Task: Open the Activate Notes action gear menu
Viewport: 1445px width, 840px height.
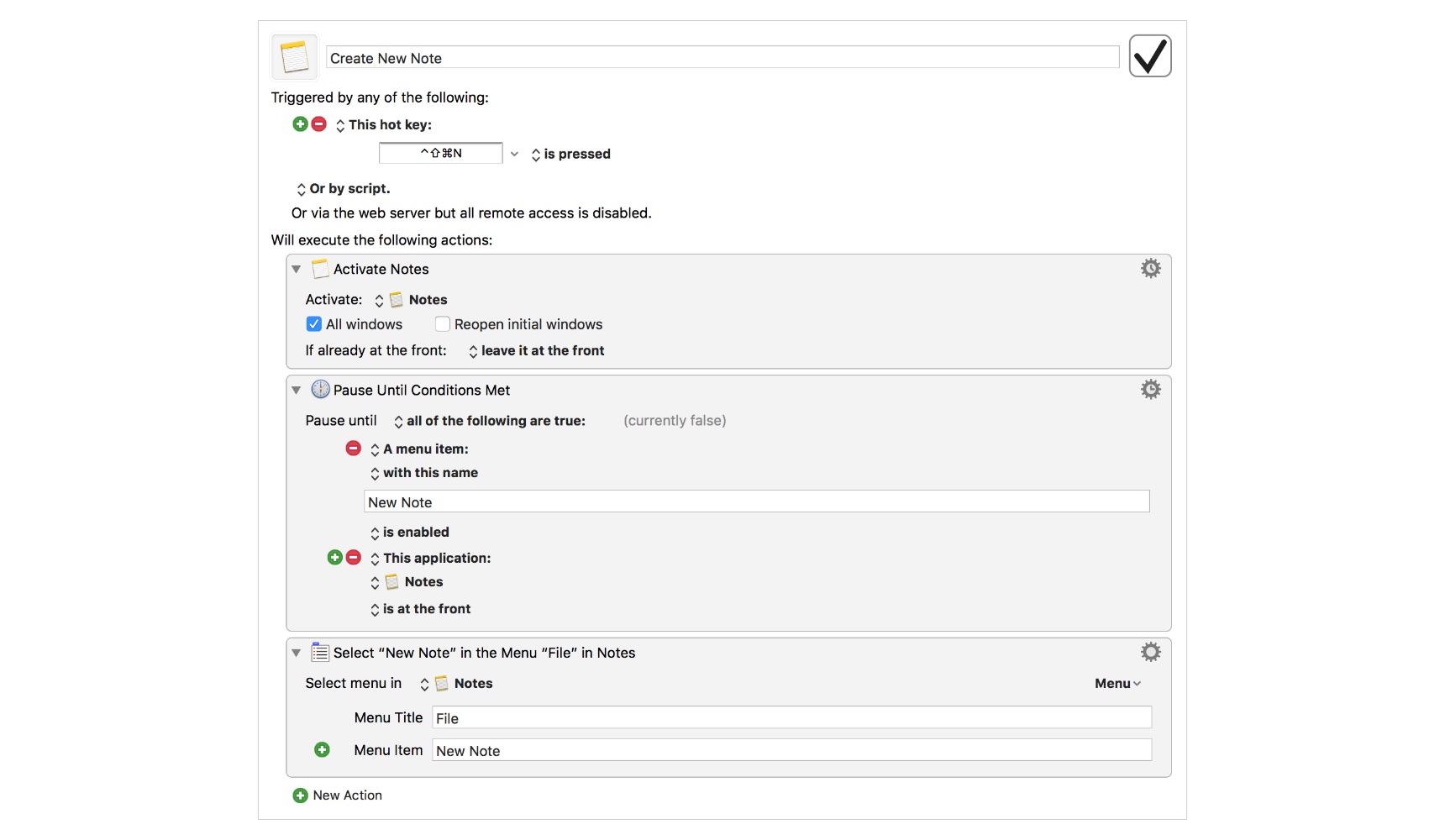Action: tap(1150, 269)
